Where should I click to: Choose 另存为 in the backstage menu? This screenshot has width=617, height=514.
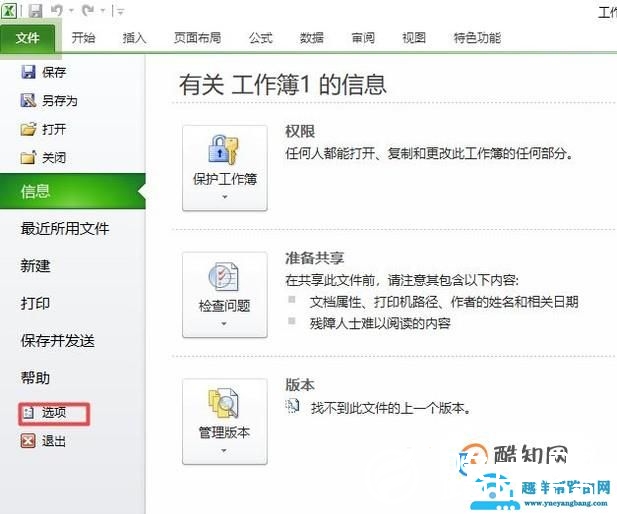coord(60,101)
